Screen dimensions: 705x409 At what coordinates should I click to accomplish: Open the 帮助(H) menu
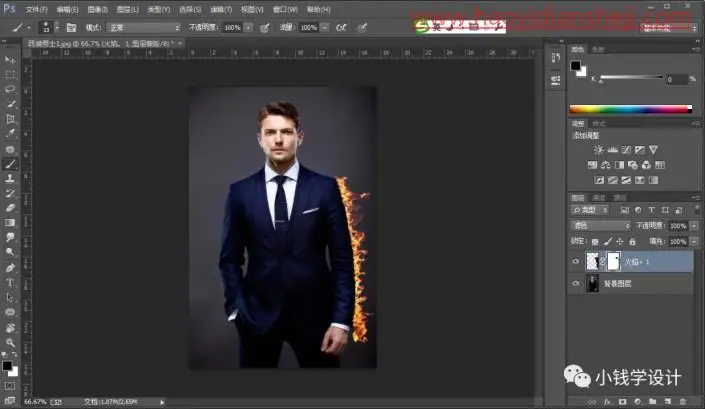pyautogui.click(x=318, y=9)
